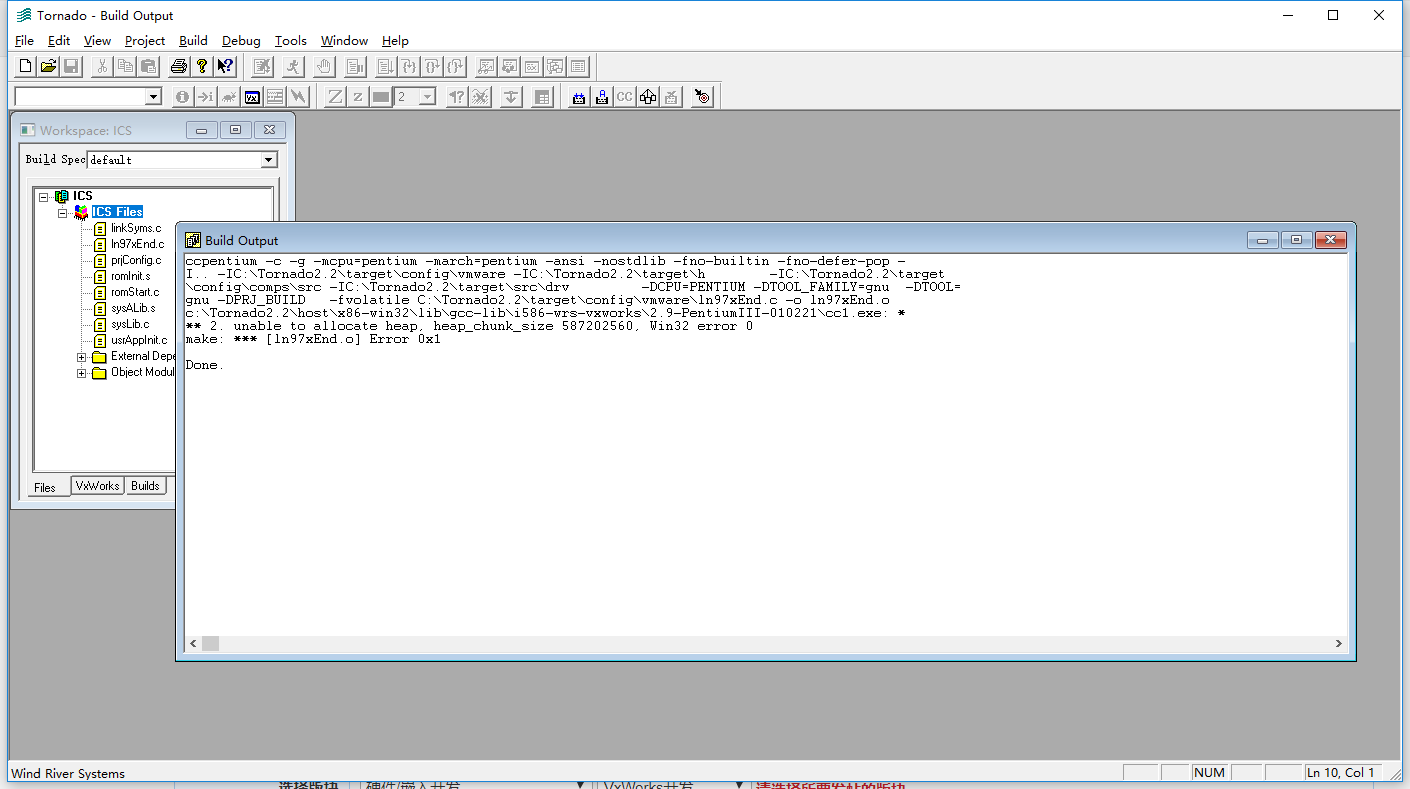This screenshot has height=789, width=1410.
Task: Click the download target bullseye icon
Action: tap(703, 97)
